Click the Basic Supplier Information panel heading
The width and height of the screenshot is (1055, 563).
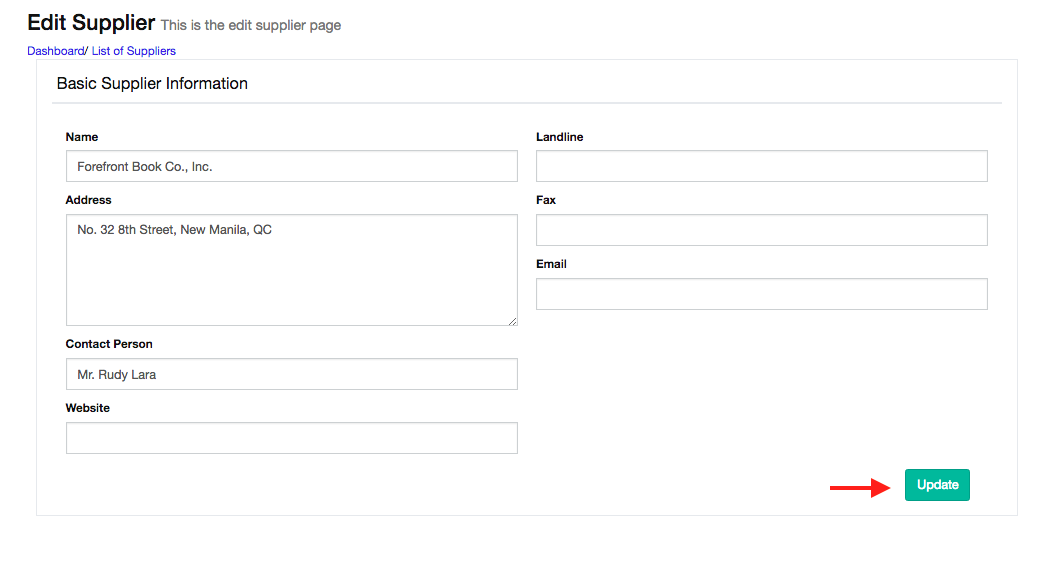point(152,84)
